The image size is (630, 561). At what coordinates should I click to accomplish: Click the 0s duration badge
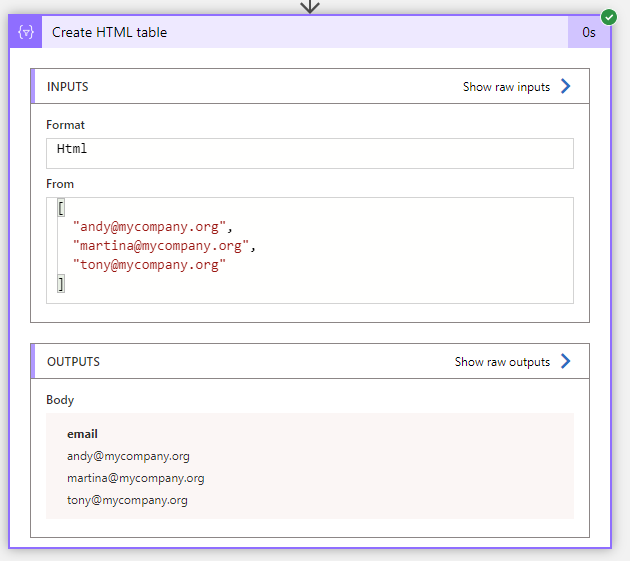point(589,32)
